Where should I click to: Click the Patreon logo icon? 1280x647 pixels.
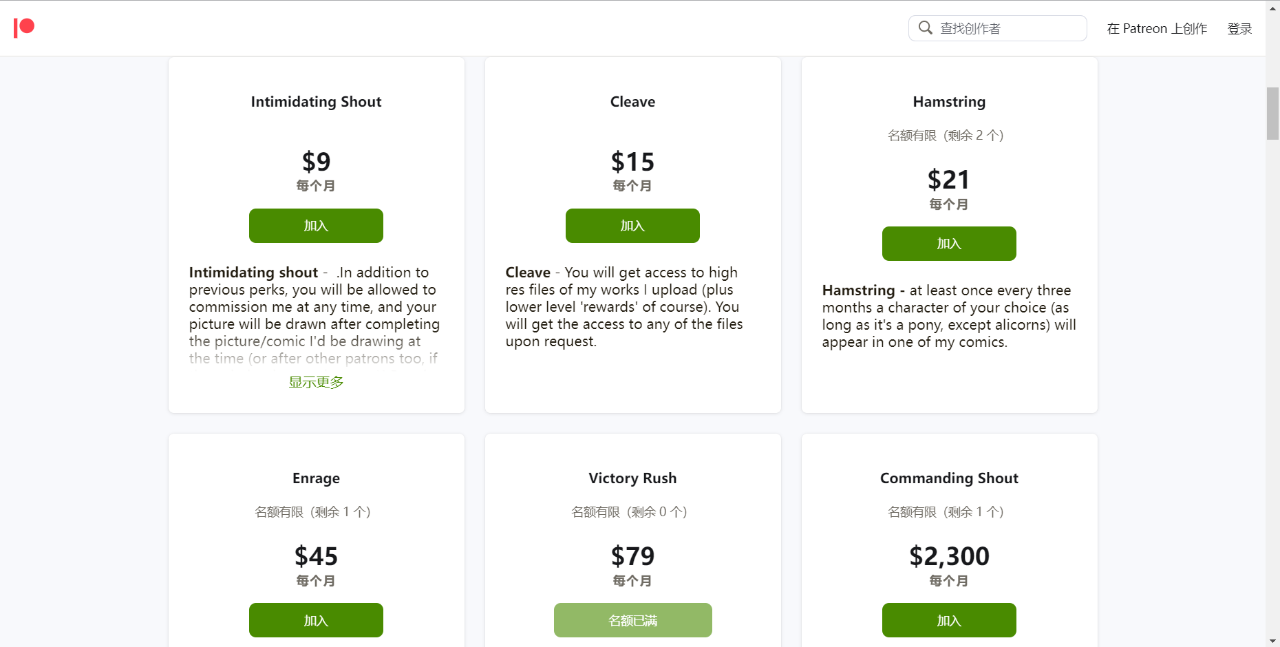pos(24,28)
